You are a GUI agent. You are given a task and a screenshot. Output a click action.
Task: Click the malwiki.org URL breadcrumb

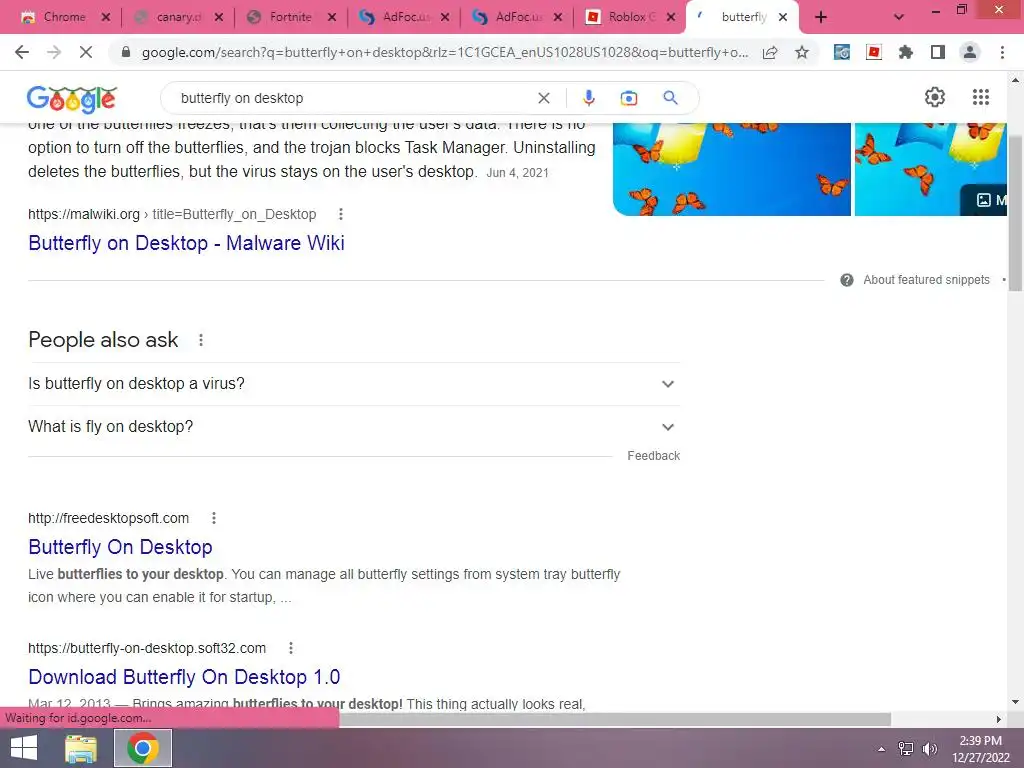tap(172, 214)
